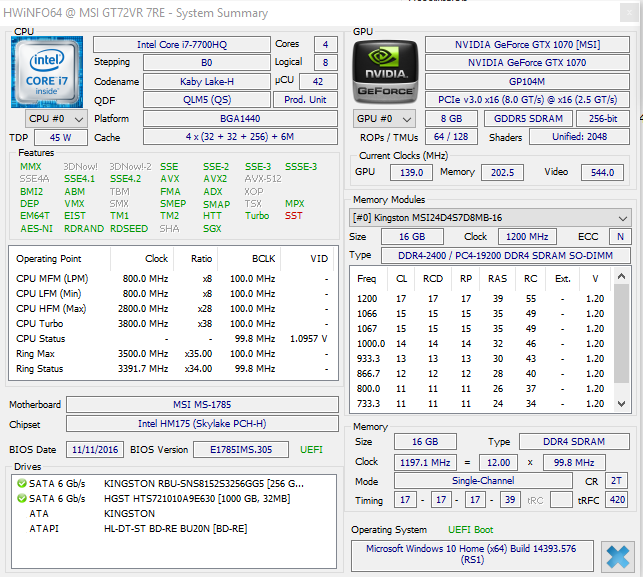Click the 256-bit bus width field
Screen dimensions: 643x577
603,119
